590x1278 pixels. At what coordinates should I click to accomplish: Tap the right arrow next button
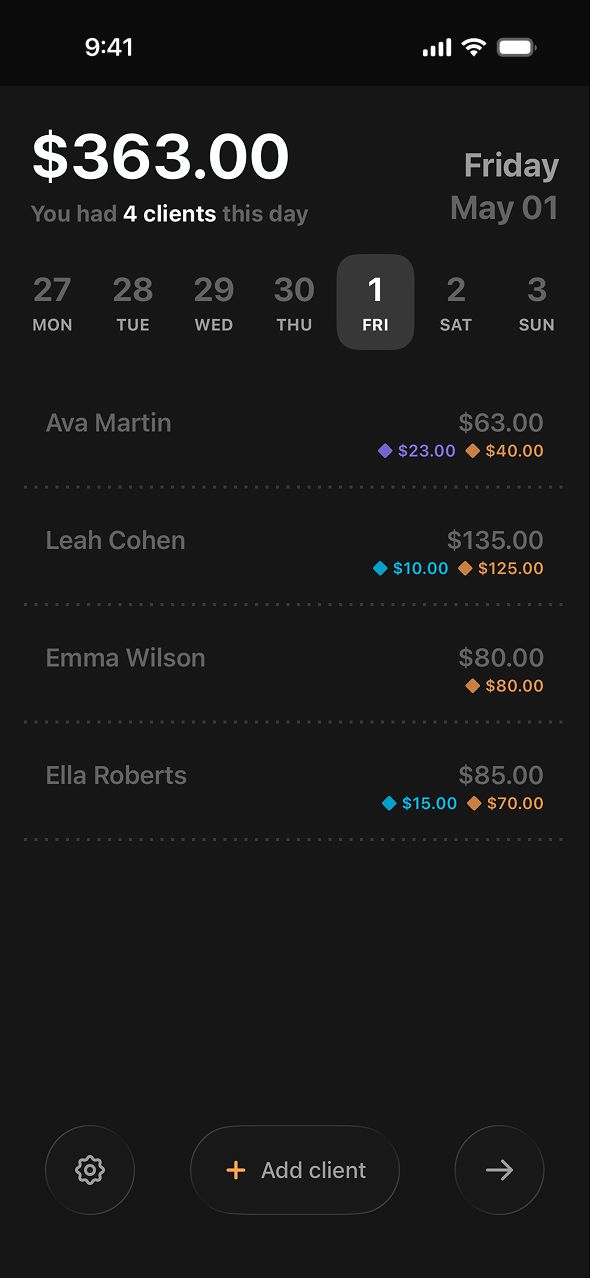point(499,1170)
